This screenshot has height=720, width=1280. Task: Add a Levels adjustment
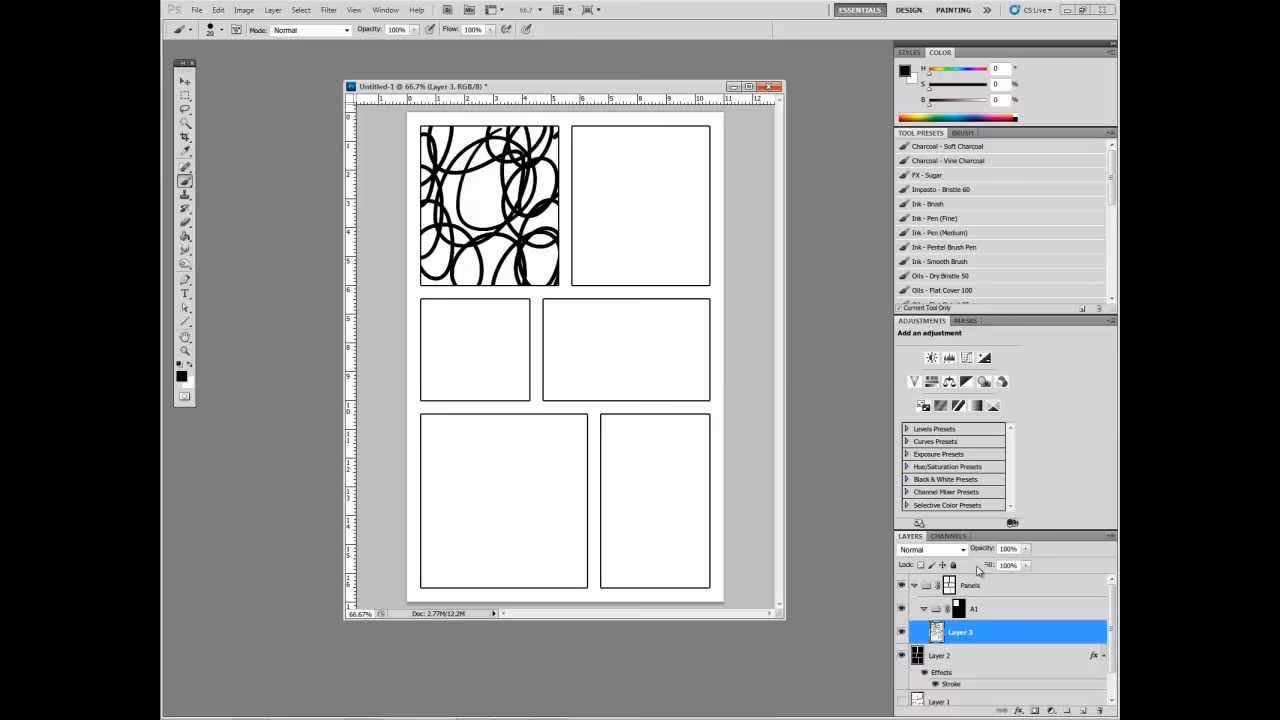949,358
